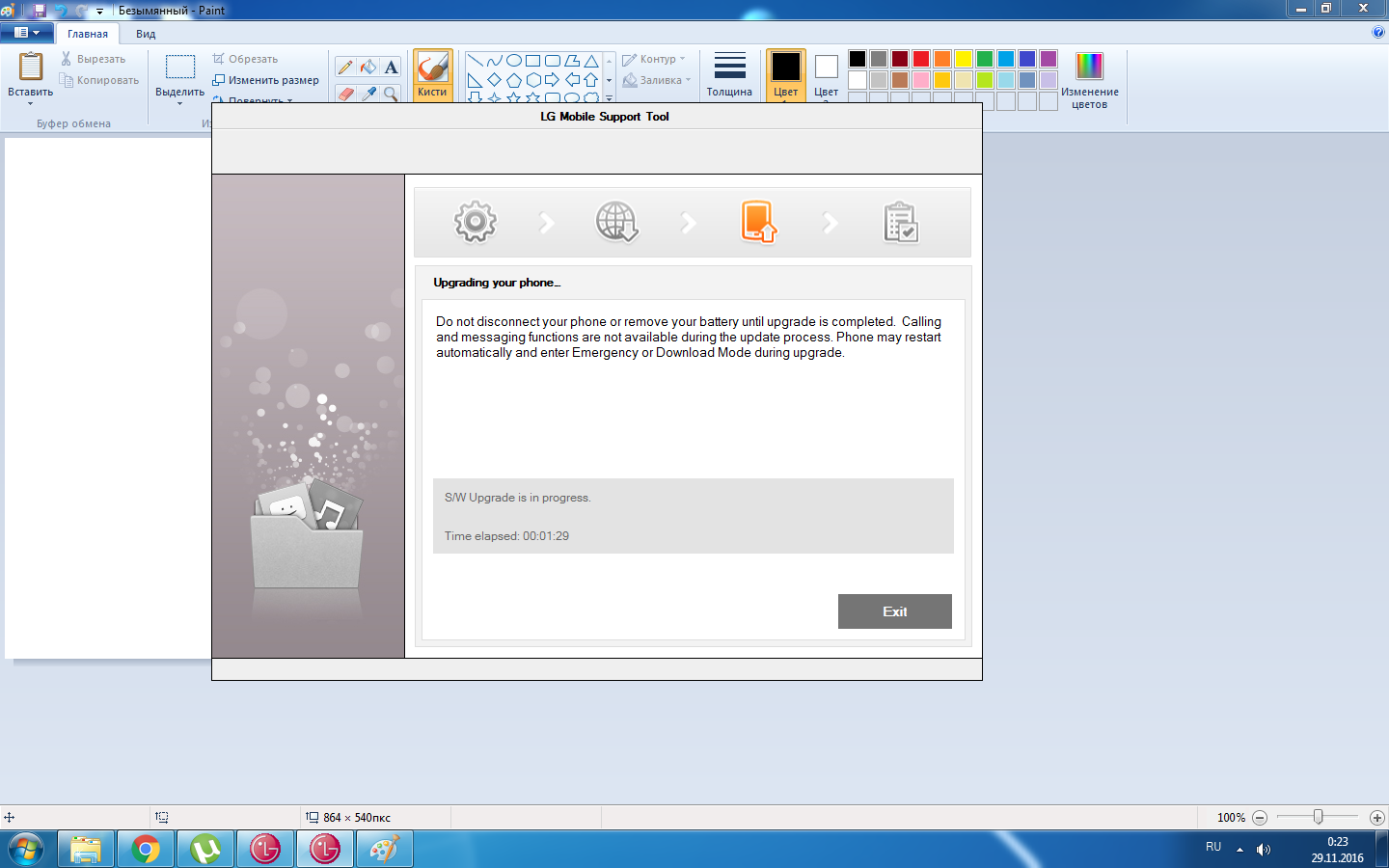Switch to the Вид tab
This screenshot has width=1389, height=868.
(146, 34)
